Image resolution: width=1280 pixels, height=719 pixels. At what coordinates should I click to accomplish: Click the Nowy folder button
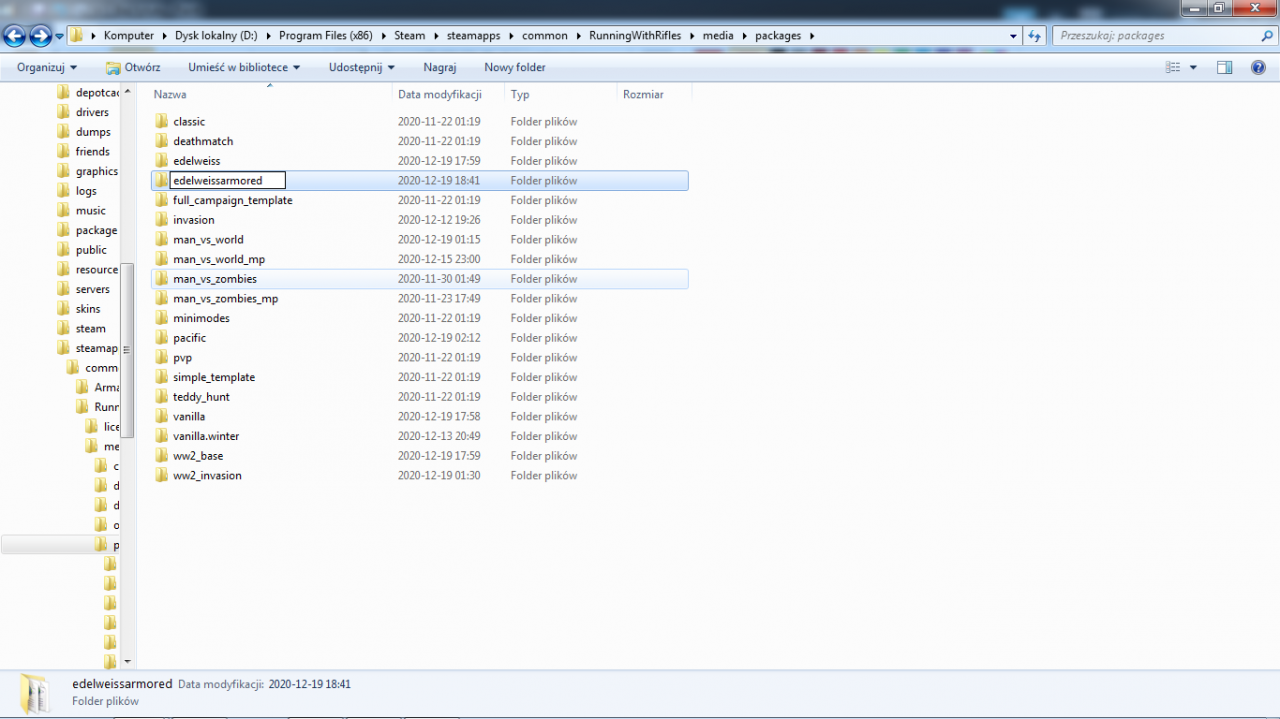pyautogui.click(x=514, y=67)
